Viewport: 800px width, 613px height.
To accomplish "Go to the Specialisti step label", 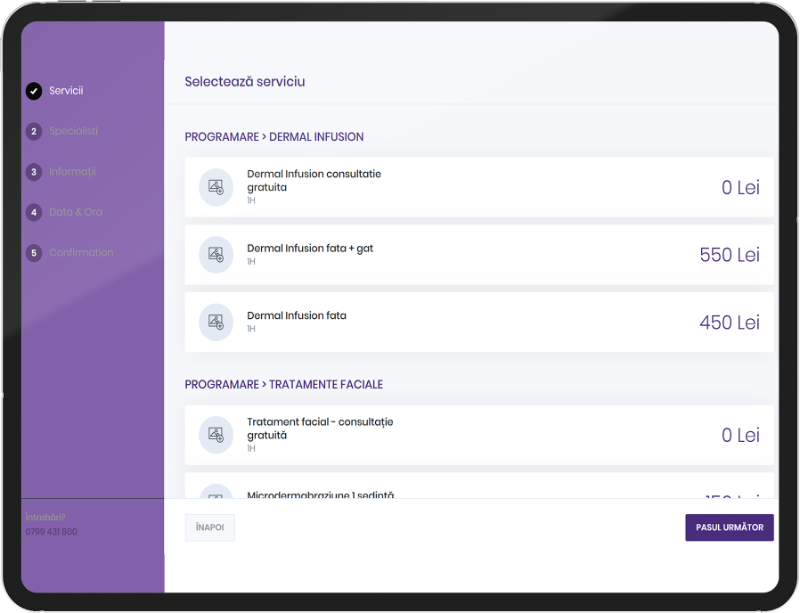I will tap(73, 131).
